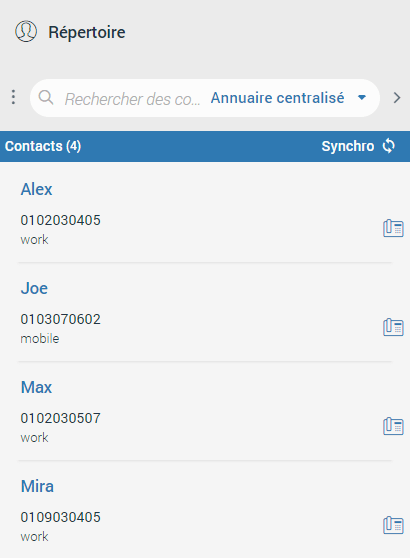
Task: Select Alex's number 0102030405
Action: click(x=61, y=220)
